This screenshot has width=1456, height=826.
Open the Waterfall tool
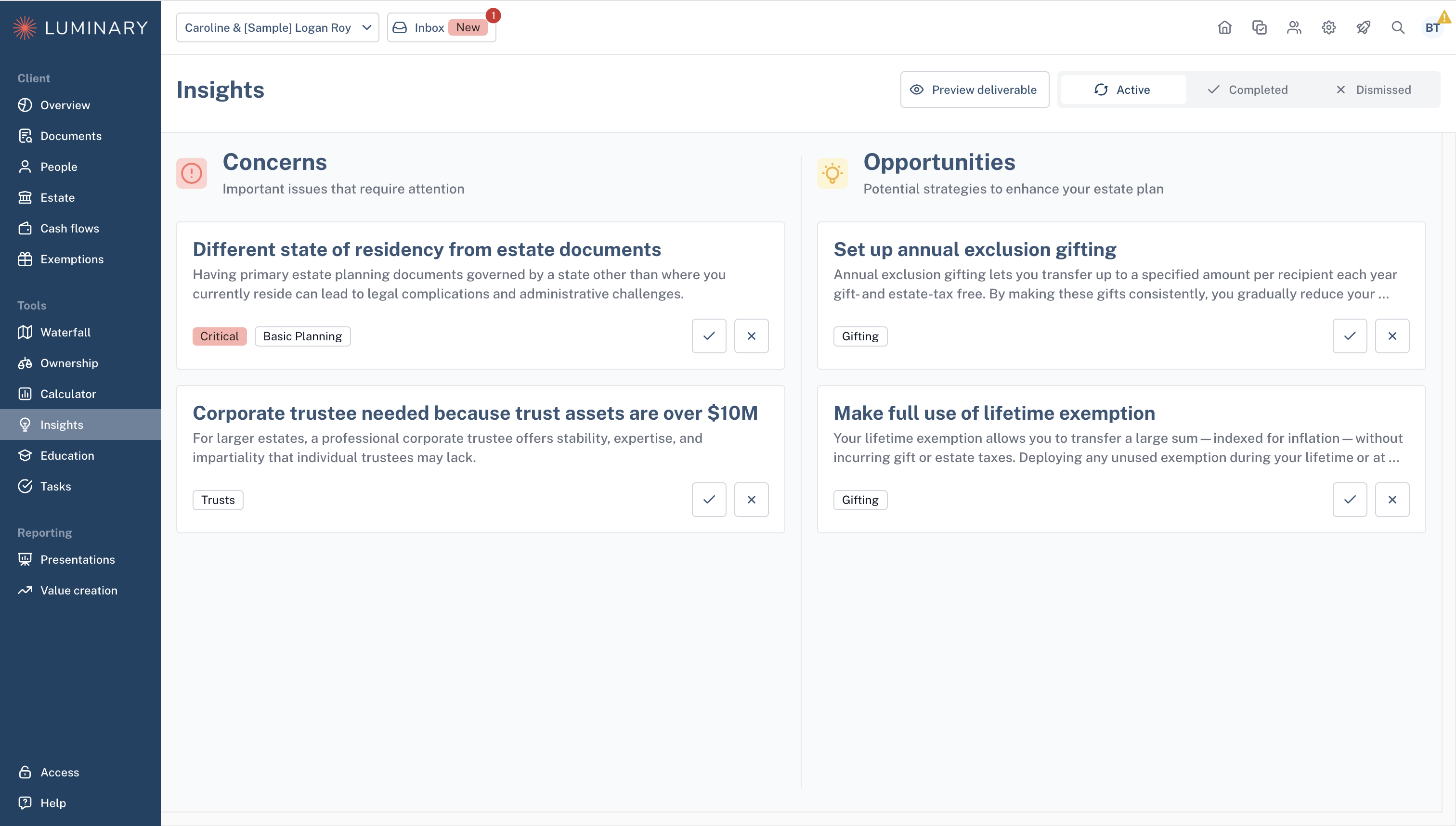tap(80, 332)
